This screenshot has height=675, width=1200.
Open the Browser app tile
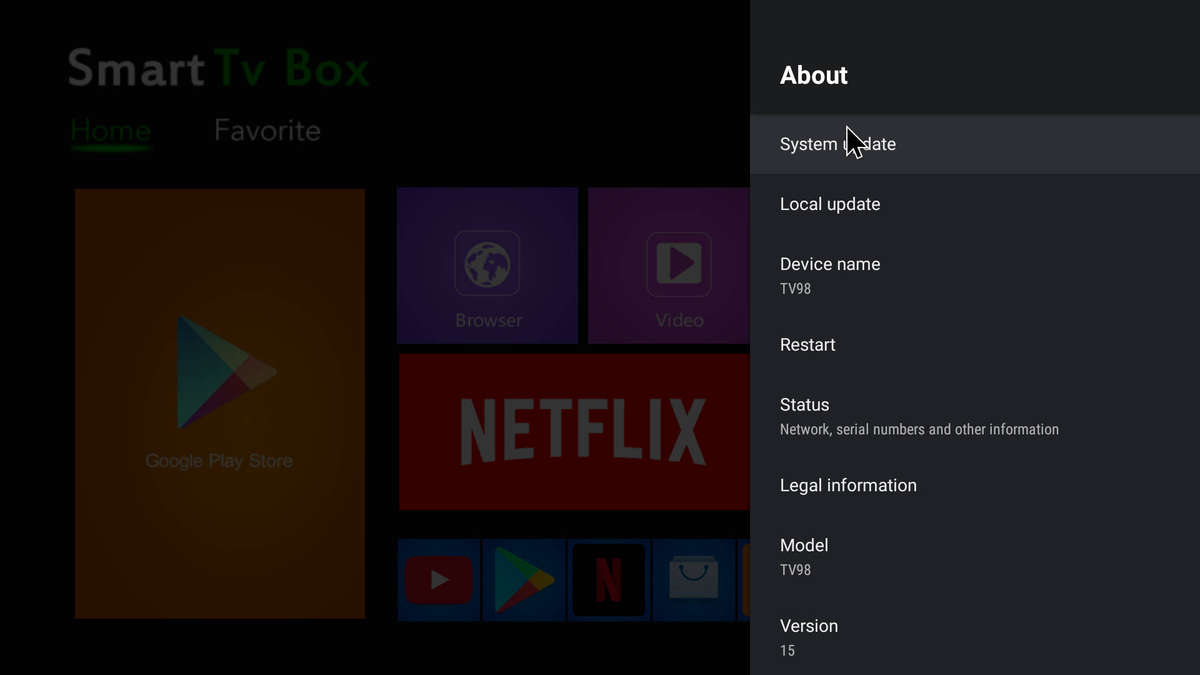click(x=487, y=265)
